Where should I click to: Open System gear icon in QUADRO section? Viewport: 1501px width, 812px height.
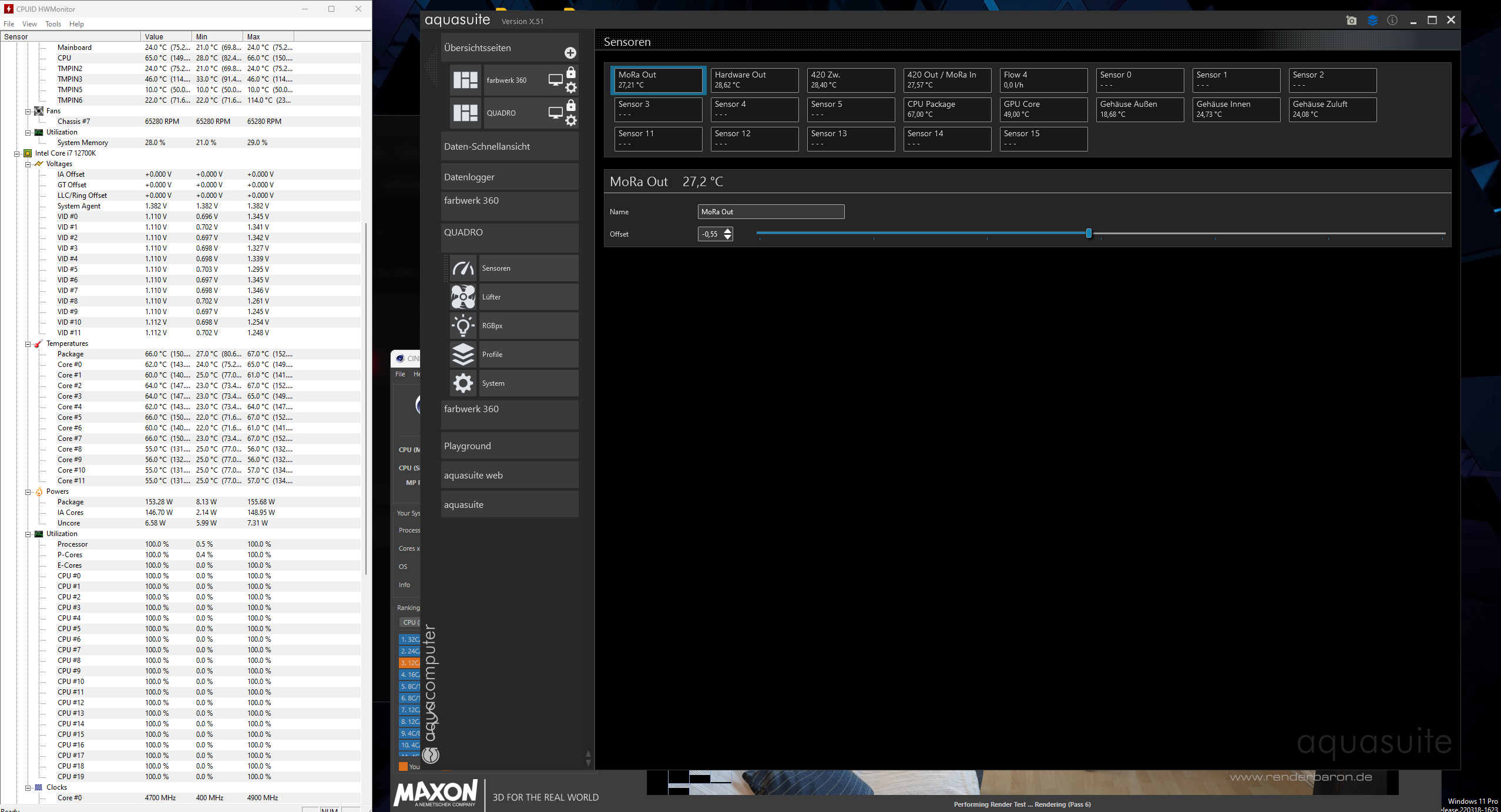(x=463, y=383)
